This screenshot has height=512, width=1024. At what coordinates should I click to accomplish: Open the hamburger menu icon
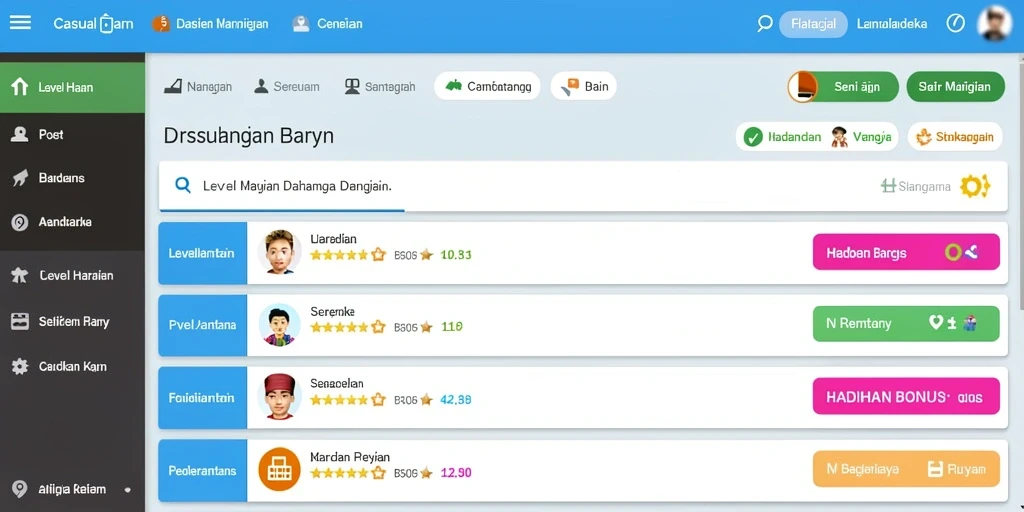pos(20,23)
